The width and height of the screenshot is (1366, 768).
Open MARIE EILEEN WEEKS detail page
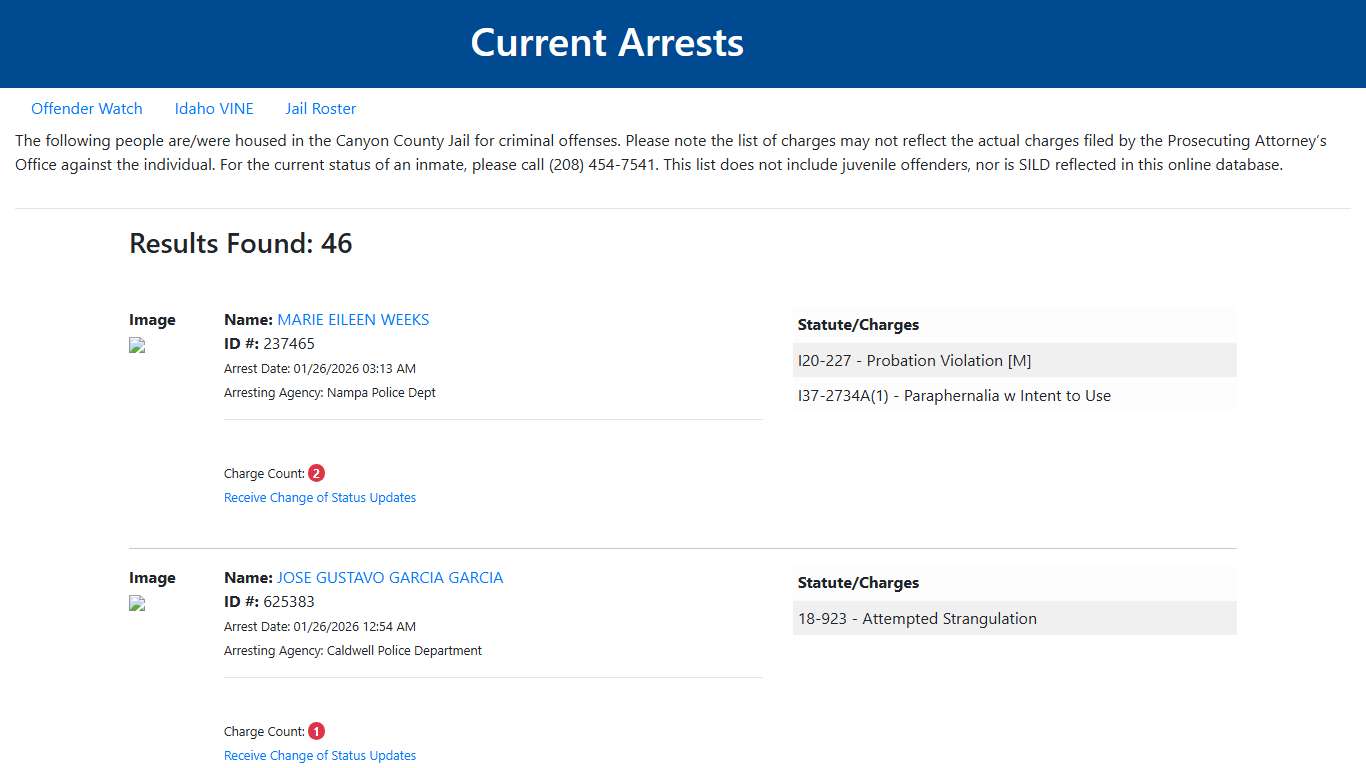(353, 319)
